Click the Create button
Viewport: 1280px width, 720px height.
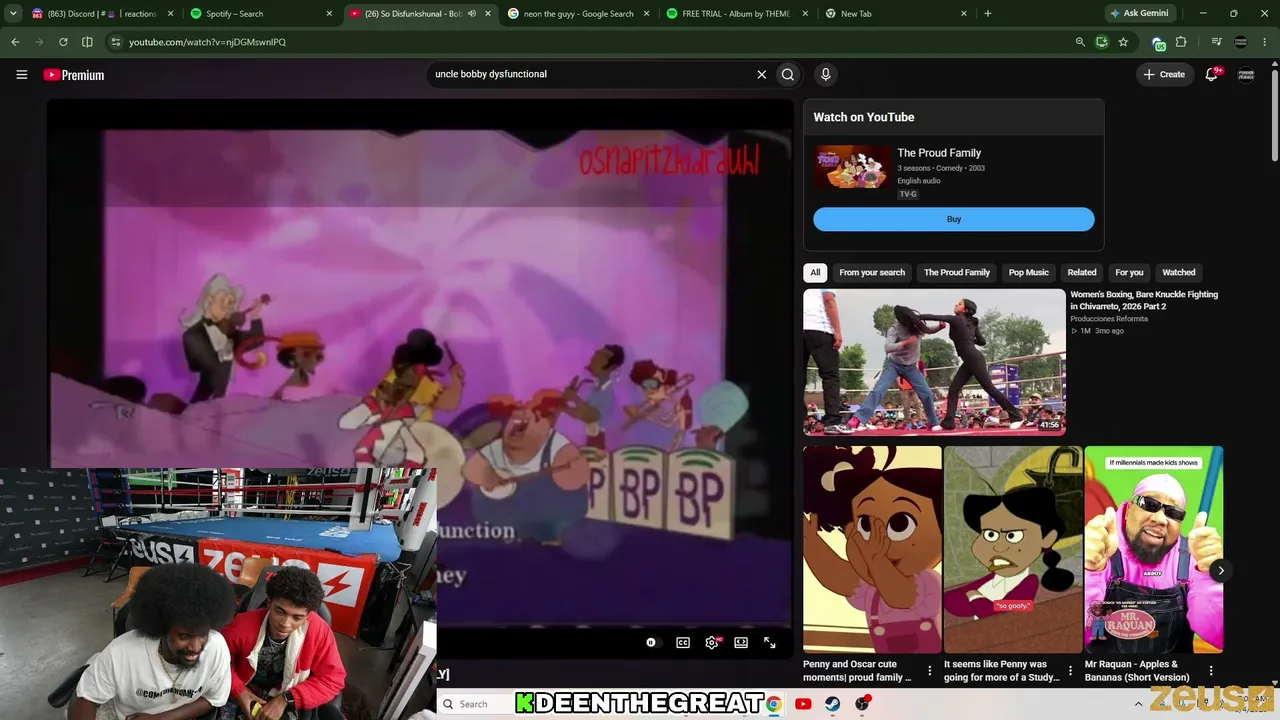[x=1165, y=74]
